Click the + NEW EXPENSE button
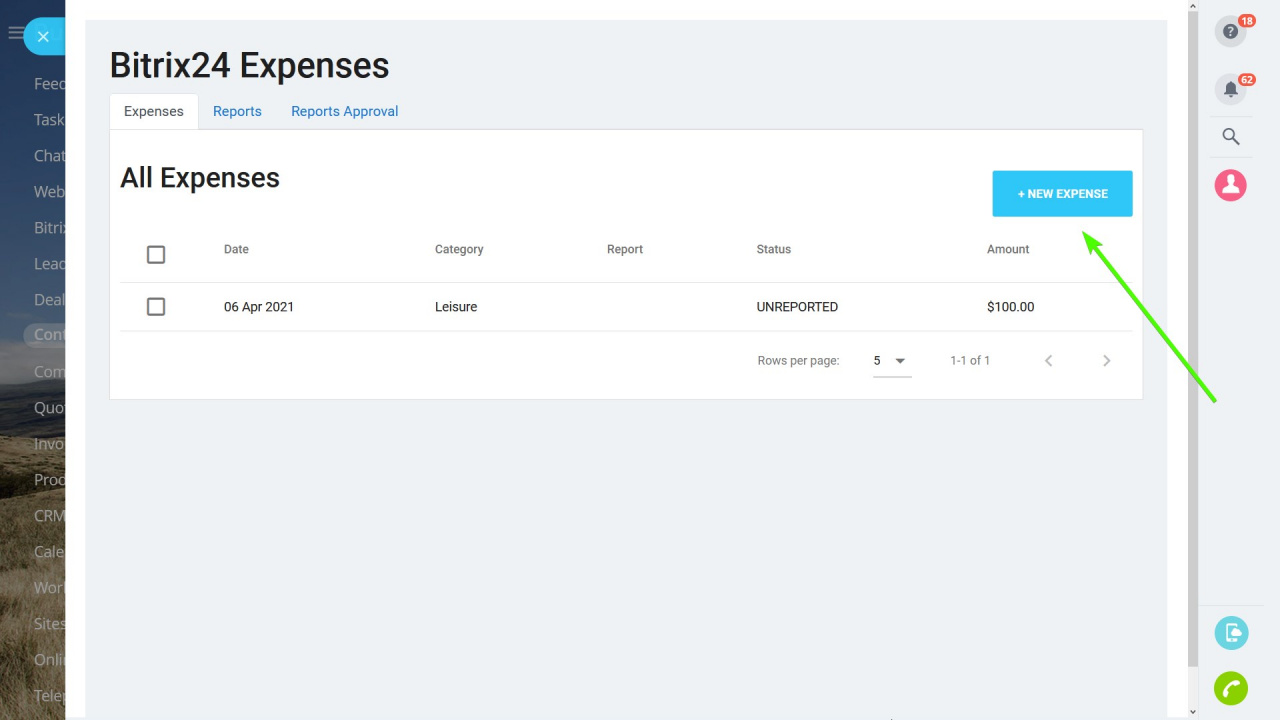 1062,194
